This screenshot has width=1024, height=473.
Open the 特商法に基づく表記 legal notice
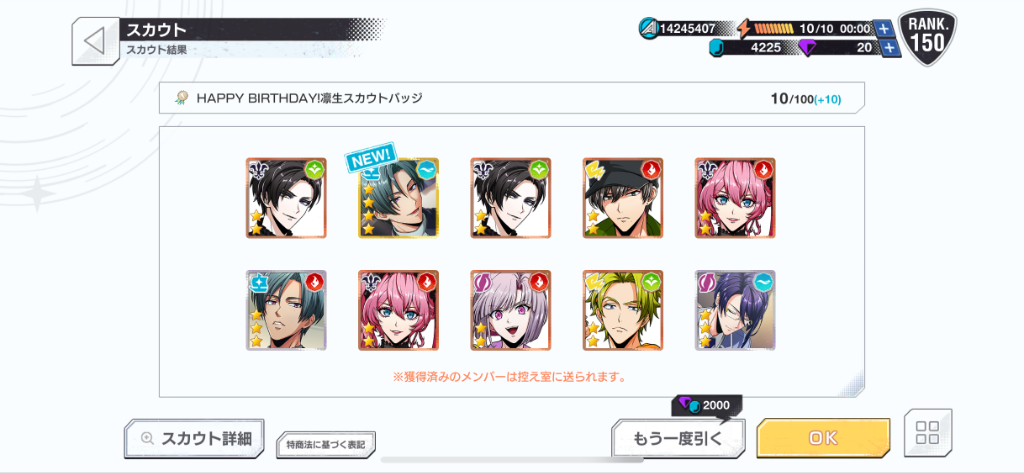click(326, 445)
